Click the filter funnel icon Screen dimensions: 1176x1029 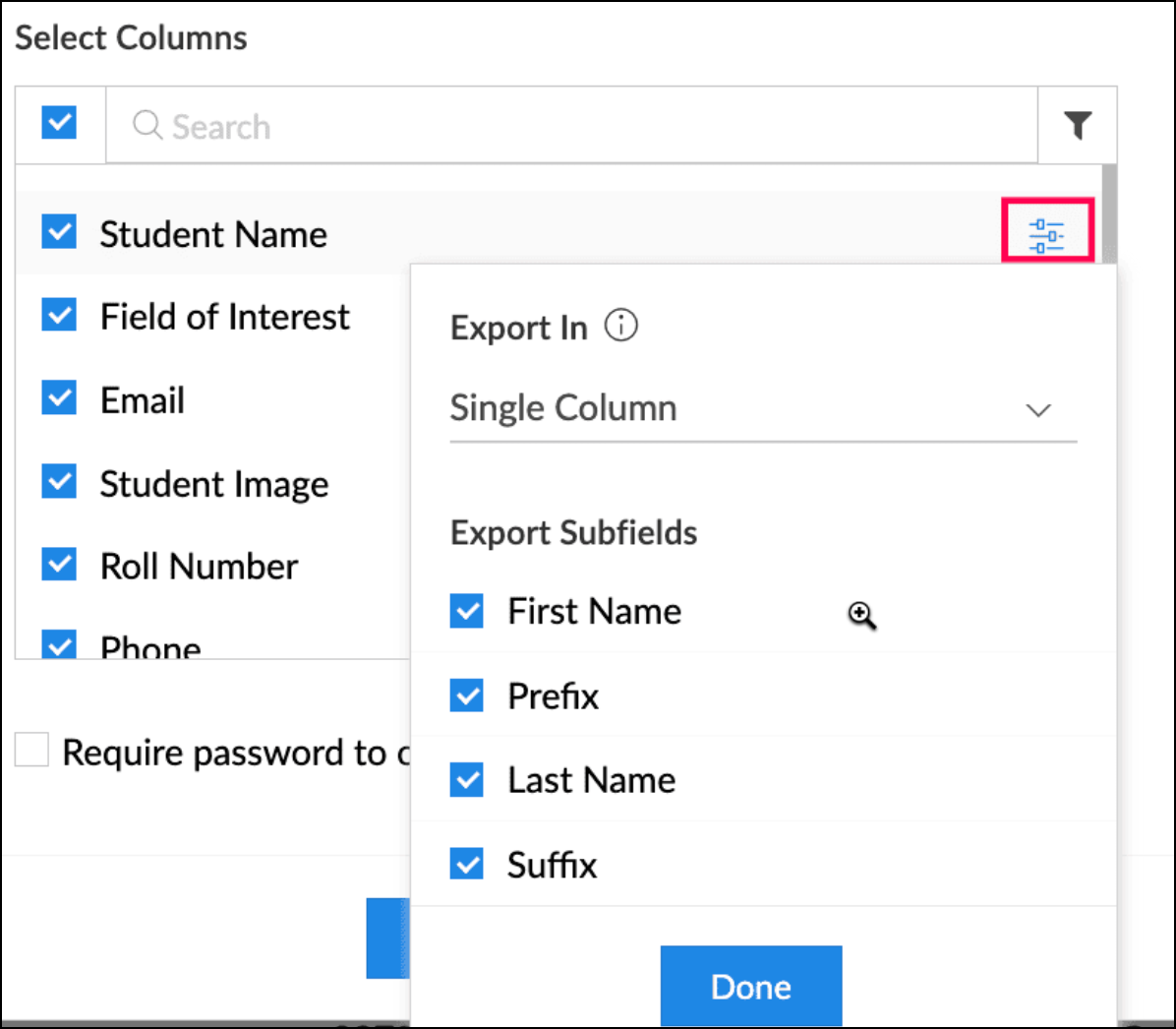point(1078,125)
